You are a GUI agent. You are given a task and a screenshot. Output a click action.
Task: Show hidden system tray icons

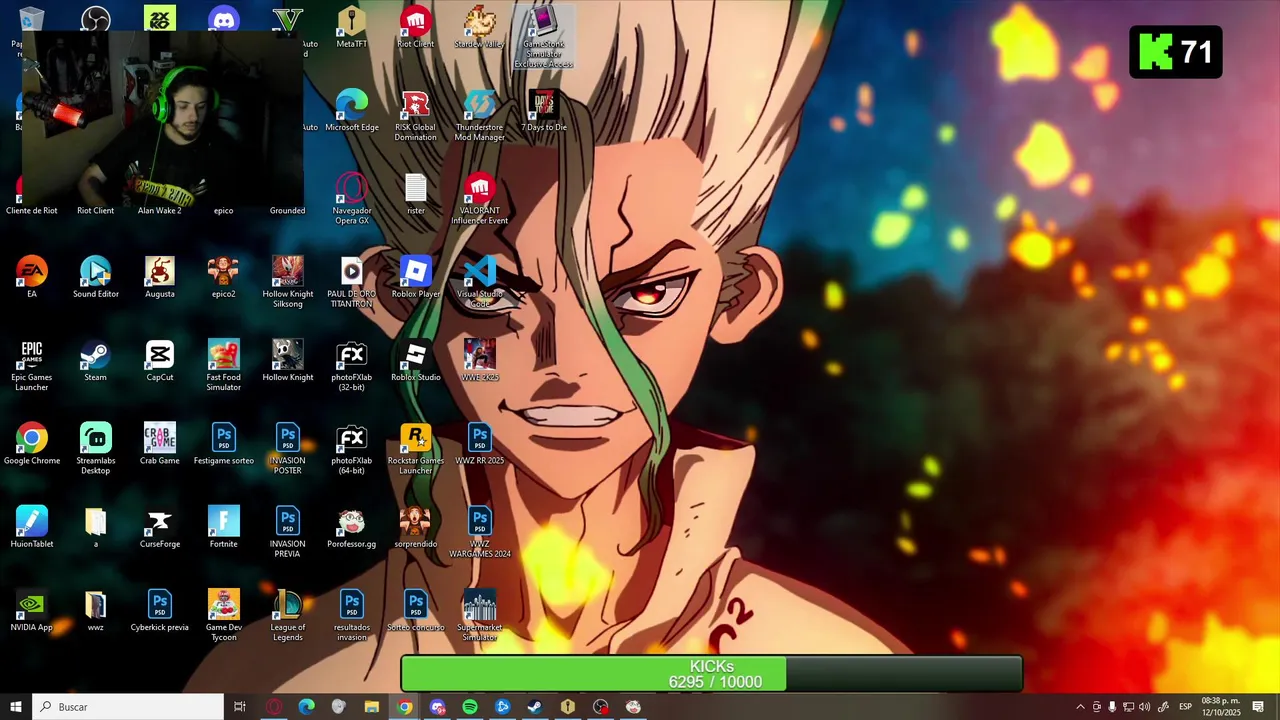(1080, 707)
